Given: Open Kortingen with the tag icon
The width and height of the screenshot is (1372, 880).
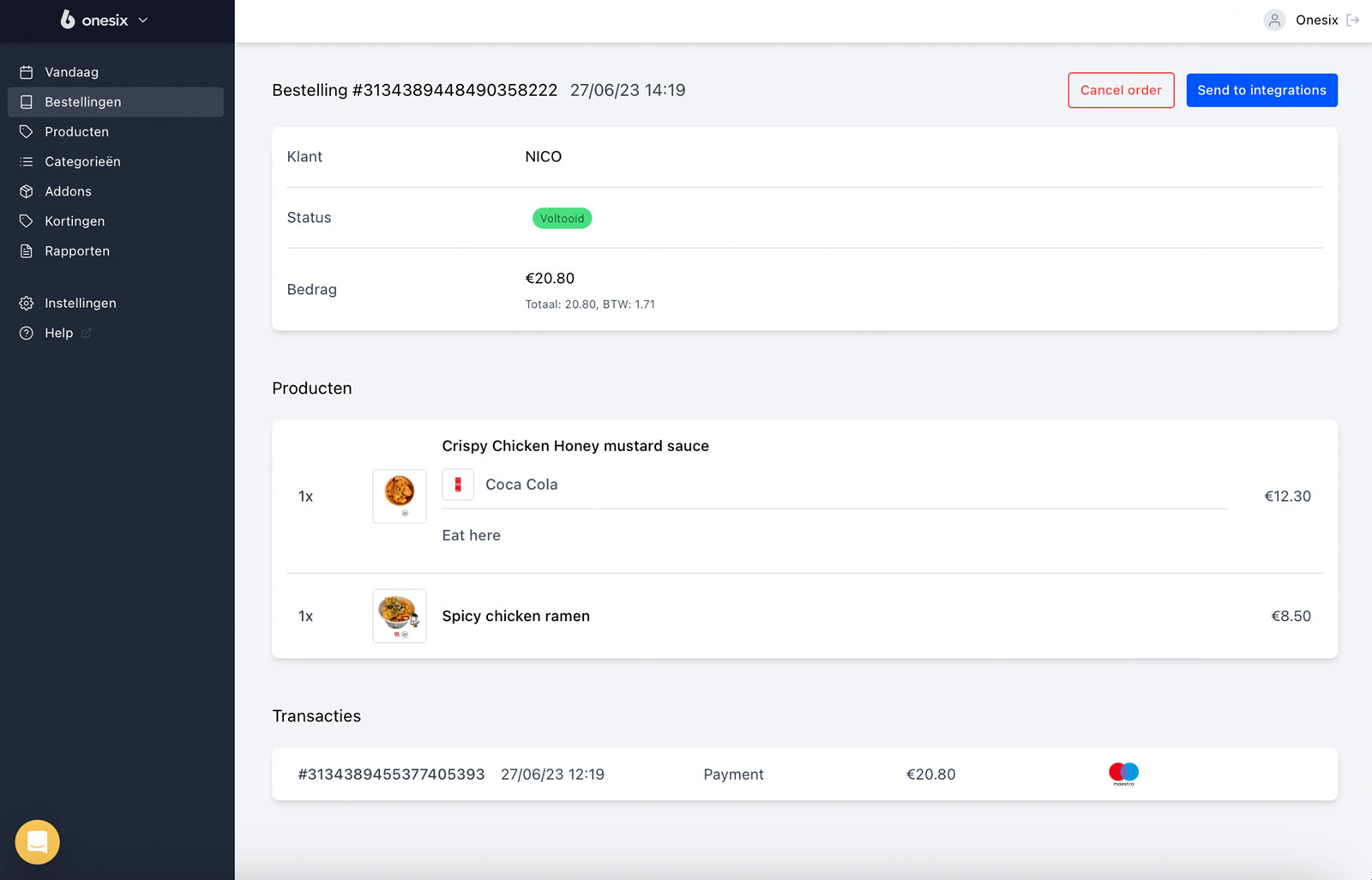Looking at the screenshot, I should [x=26, y=220].
